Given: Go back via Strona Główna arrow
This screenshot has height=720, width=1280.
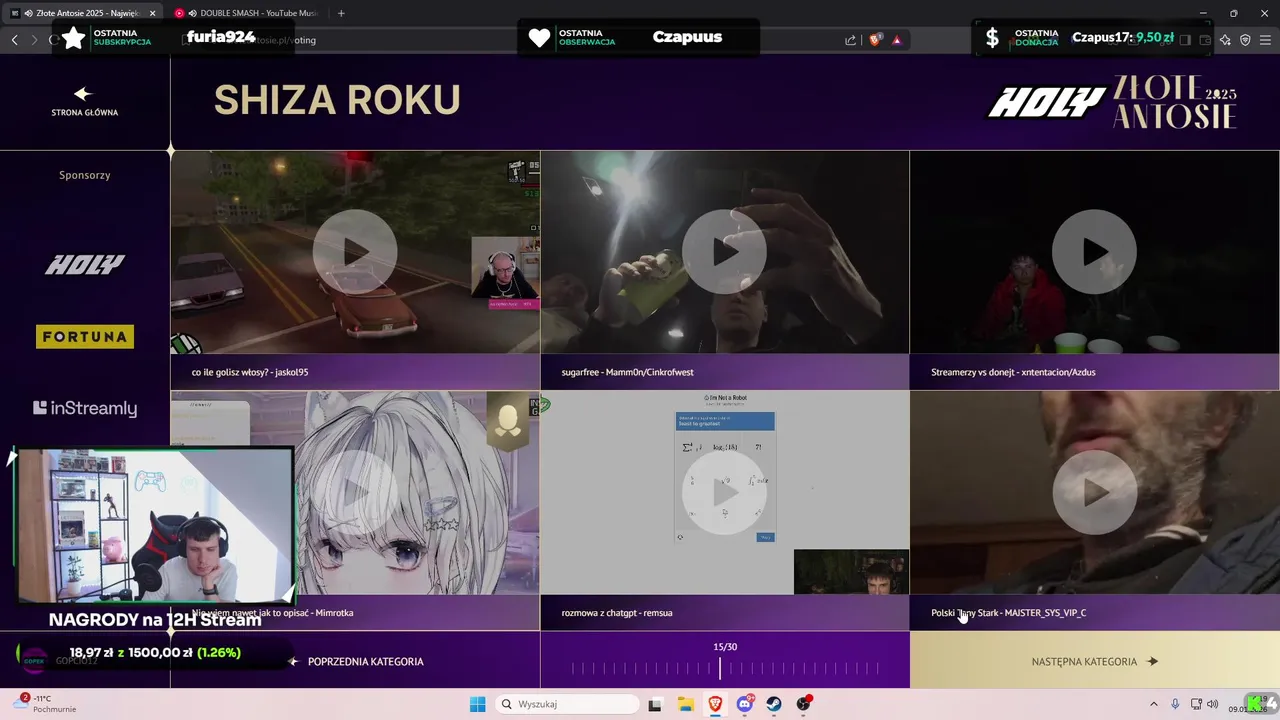Looking at the screenshot, I should tap(84, 101).
